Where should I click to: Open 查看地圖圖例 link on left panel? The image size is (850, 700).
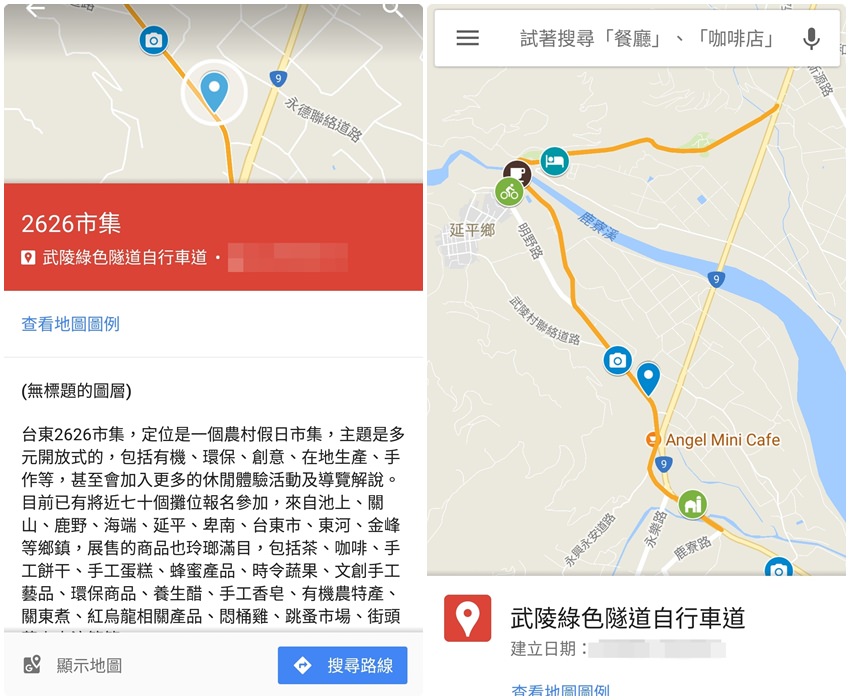click(70, 324)
